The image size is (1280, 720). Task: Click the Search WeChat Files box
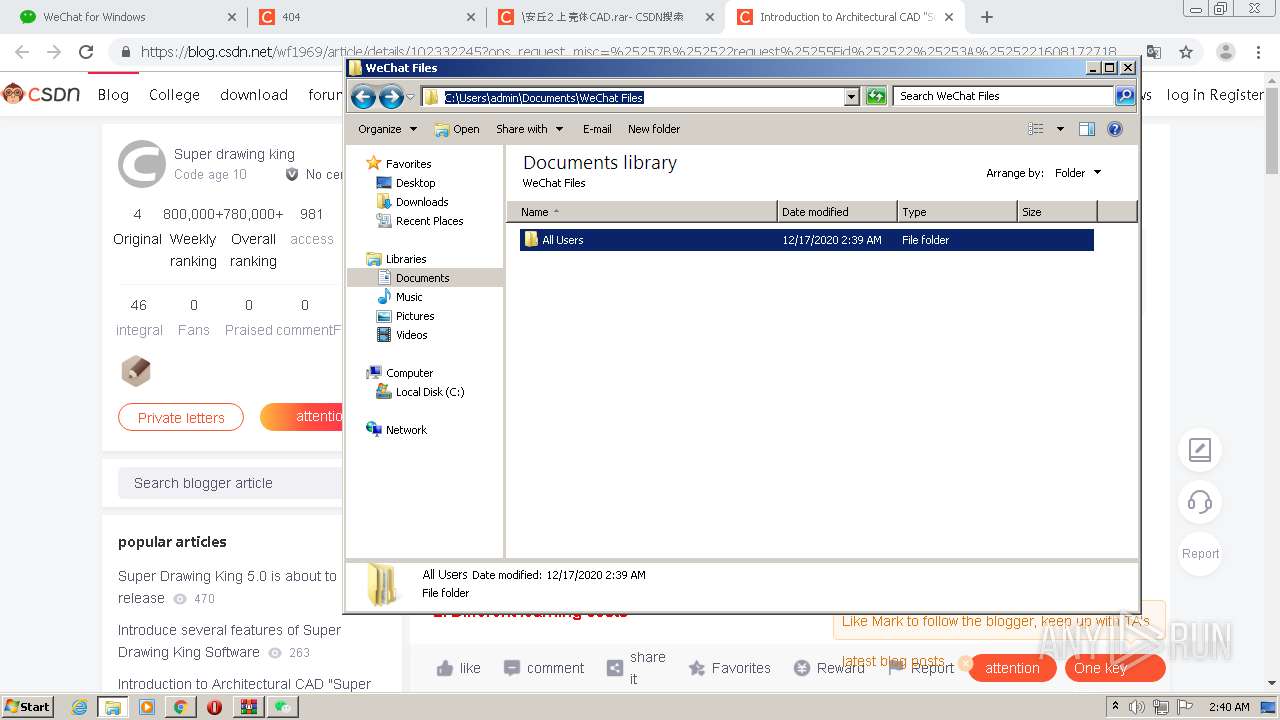pyautogui.click(x=1003, y=96)
